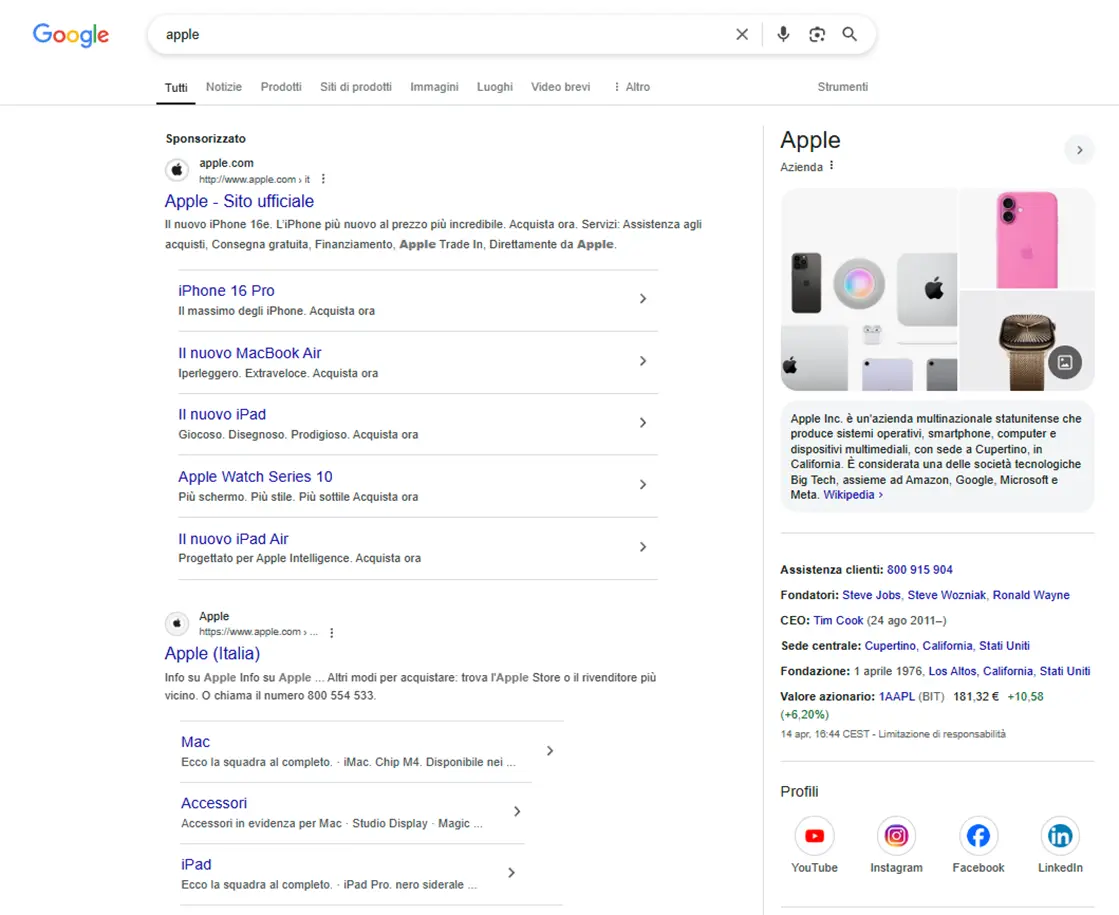Click chevron on Apple Watch Series 10 row
Image resolution: width=1119 pixels, height=915 pixels.
click(643, 485)
